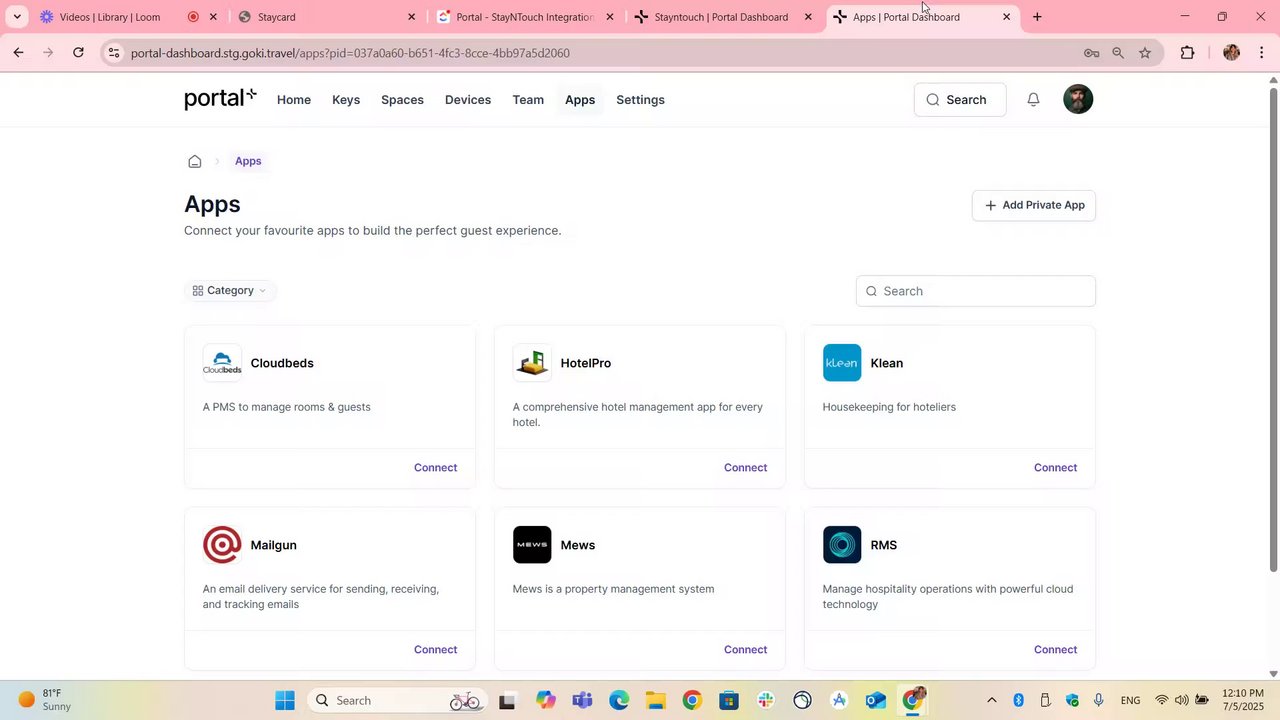Click ENG language indicator
The image size is (1280, 720).
click(x=1130, y=700)
